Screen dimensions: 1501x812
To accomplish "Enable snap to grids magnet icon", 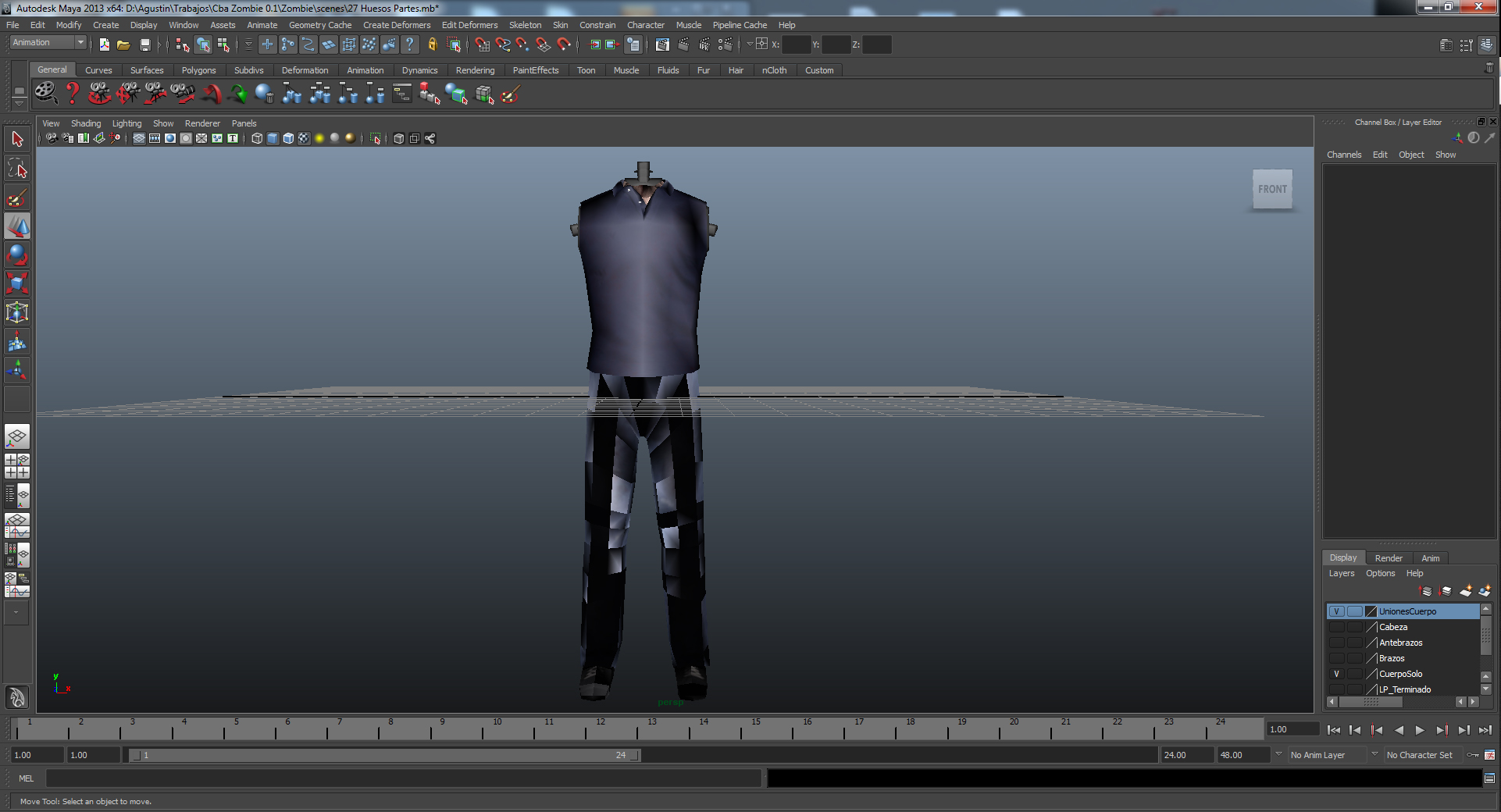I will click(x=483, y=45).
